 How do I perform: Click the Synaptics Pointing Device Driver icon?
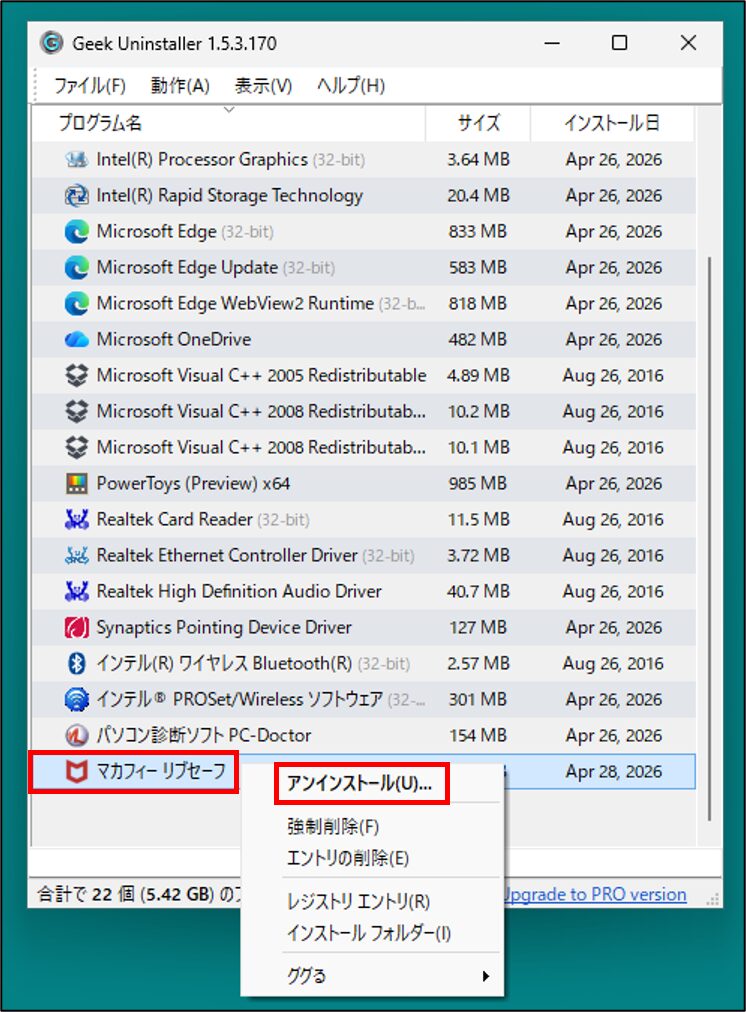(77, 627)
